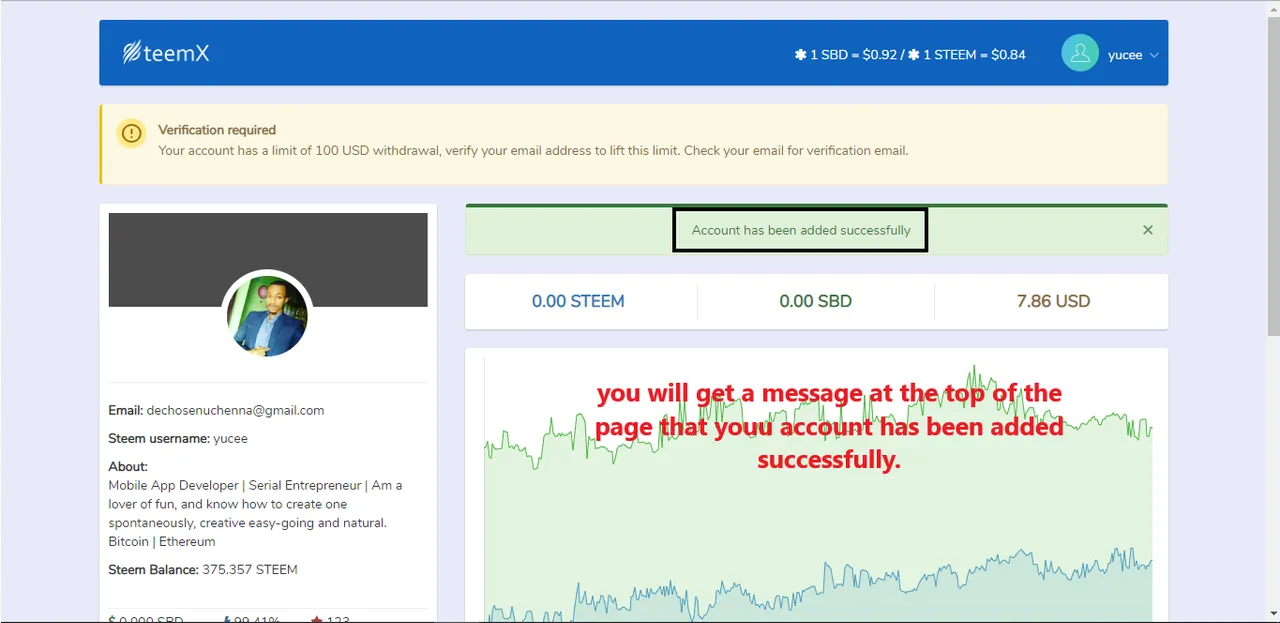Image resolution: width=1280 pixels, height=623 pixels.
Task: Select the 7.86 USD balance
Action: (x=1053, y=301)
